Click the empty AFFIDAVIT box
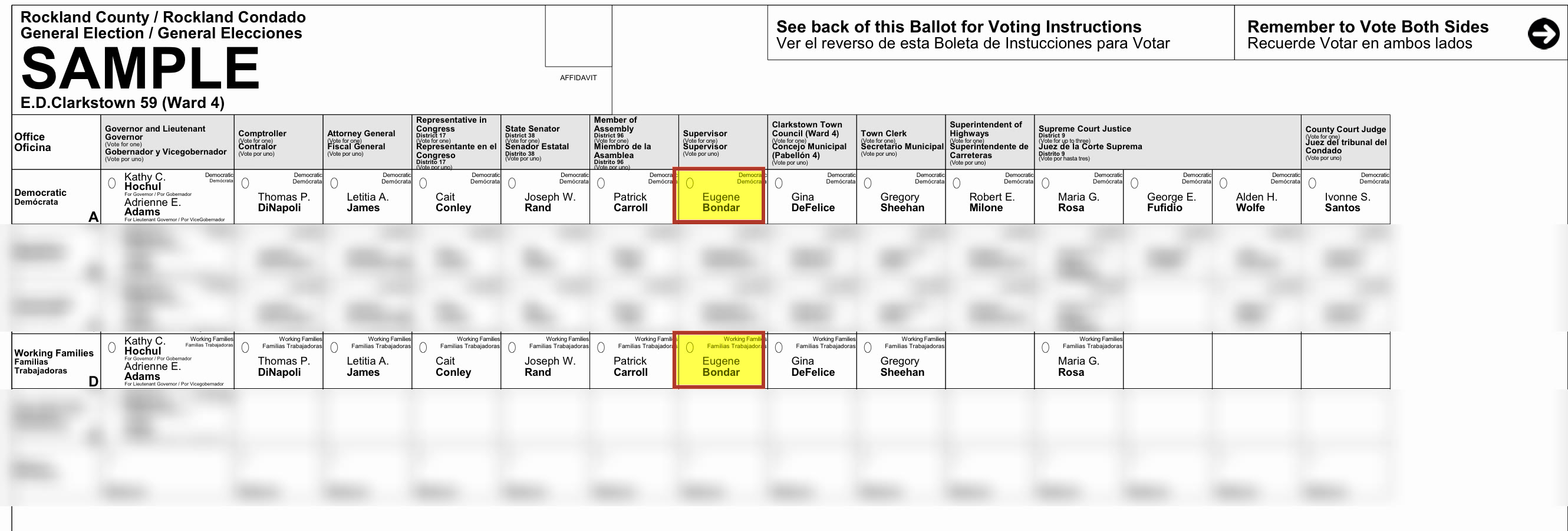Image resolution: width=1568 pixels, height=531 pixels. 578,36
